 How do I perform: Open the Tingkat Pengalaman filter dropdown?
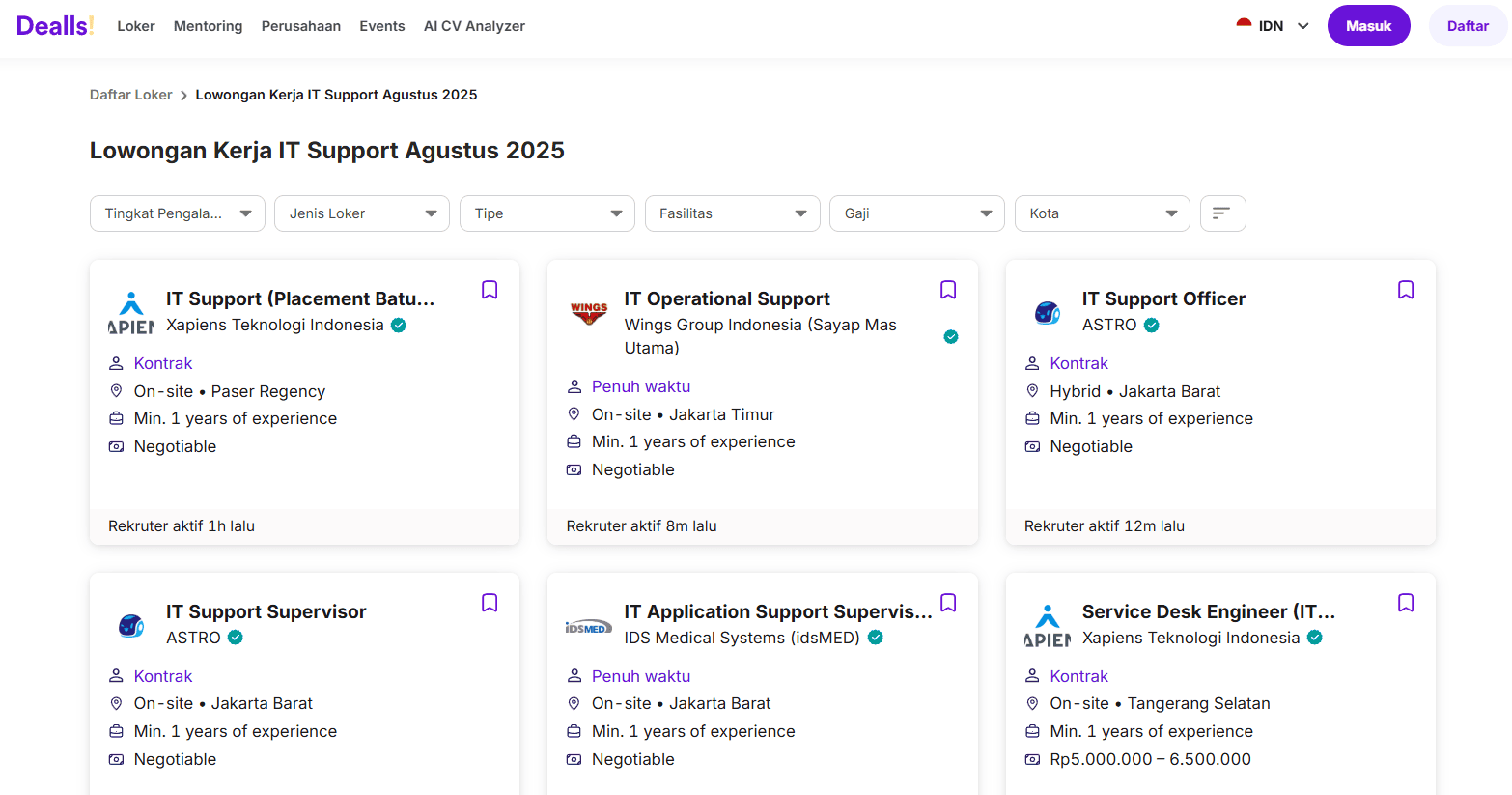pos(178,213)
